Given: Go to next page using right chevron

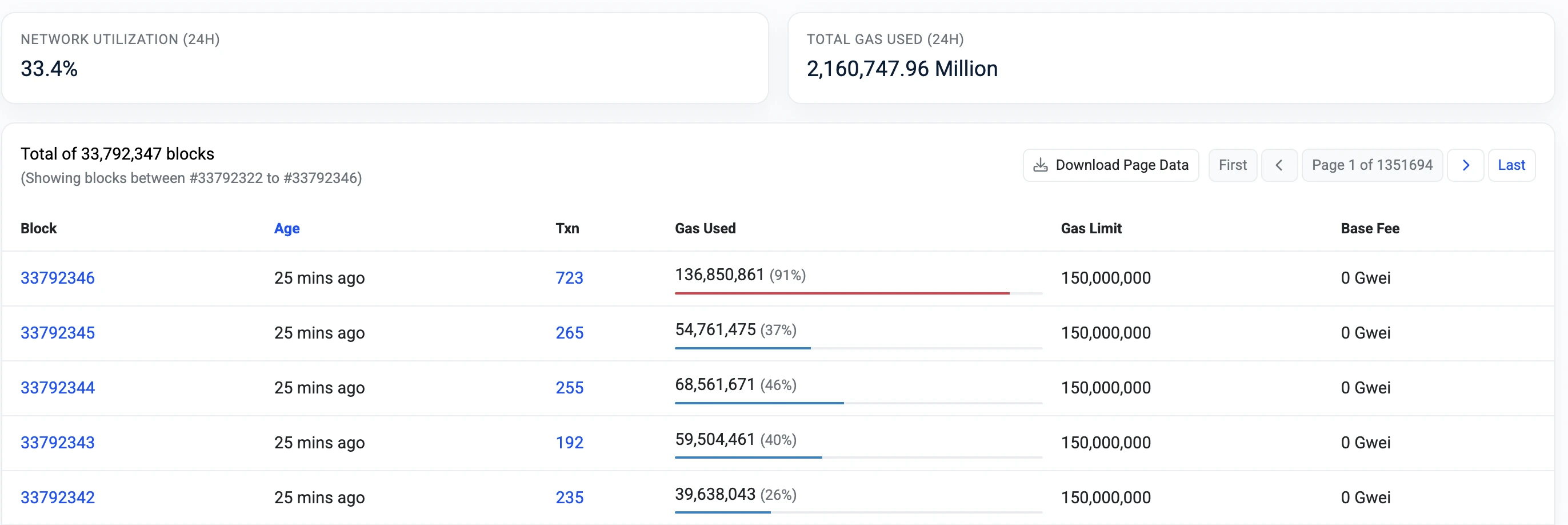Looking at the screenshot, I should pyautogui.click(x=1465, y=165).
